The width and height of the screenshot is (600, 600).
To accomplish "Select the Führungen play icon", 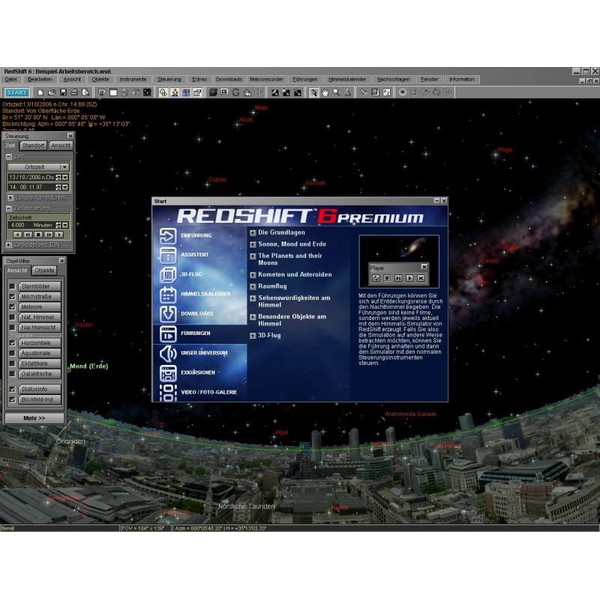I will click(168, 334).
